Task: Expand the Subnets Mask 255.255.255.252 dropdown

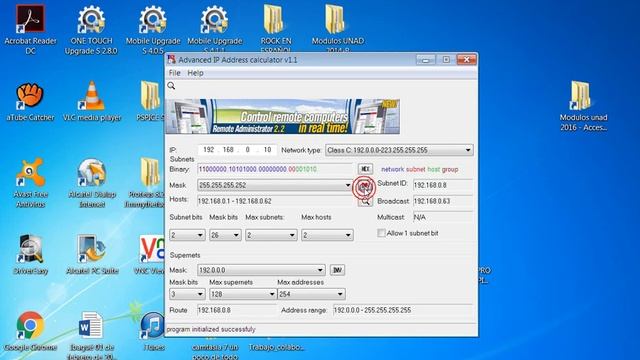Action: [275, 185]
